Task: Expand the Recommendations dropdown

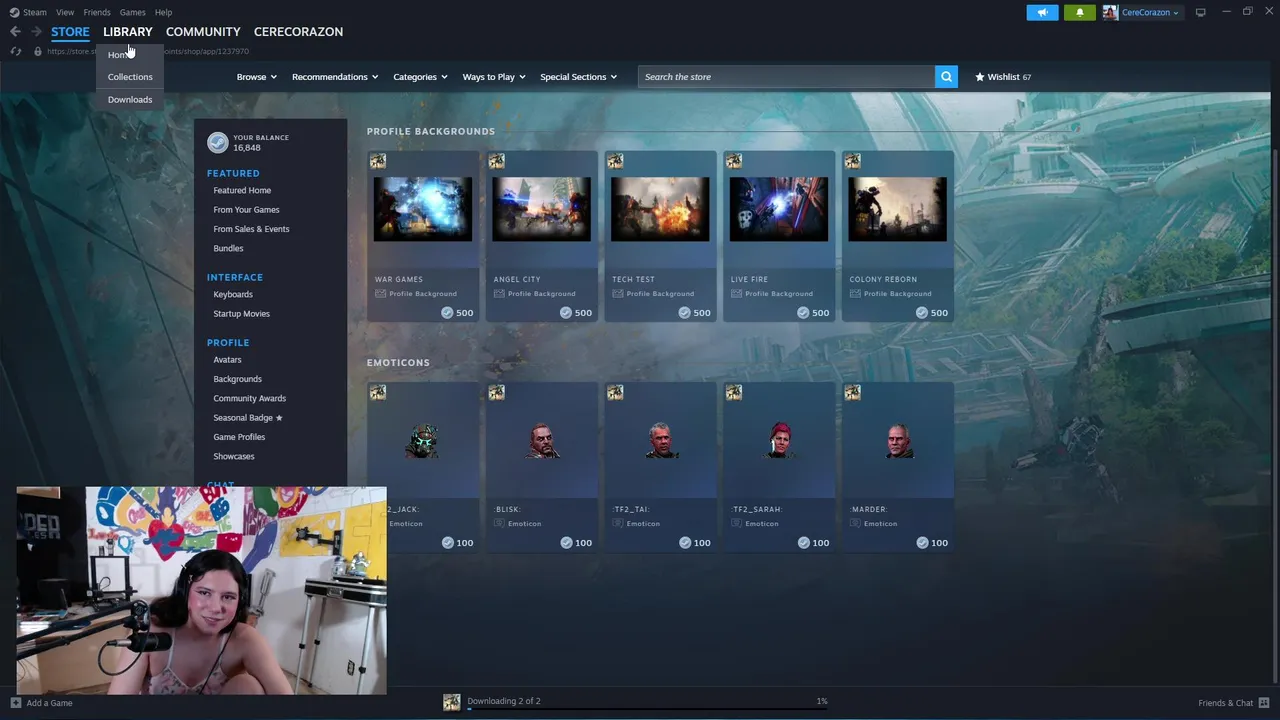Action: (335, 77)
